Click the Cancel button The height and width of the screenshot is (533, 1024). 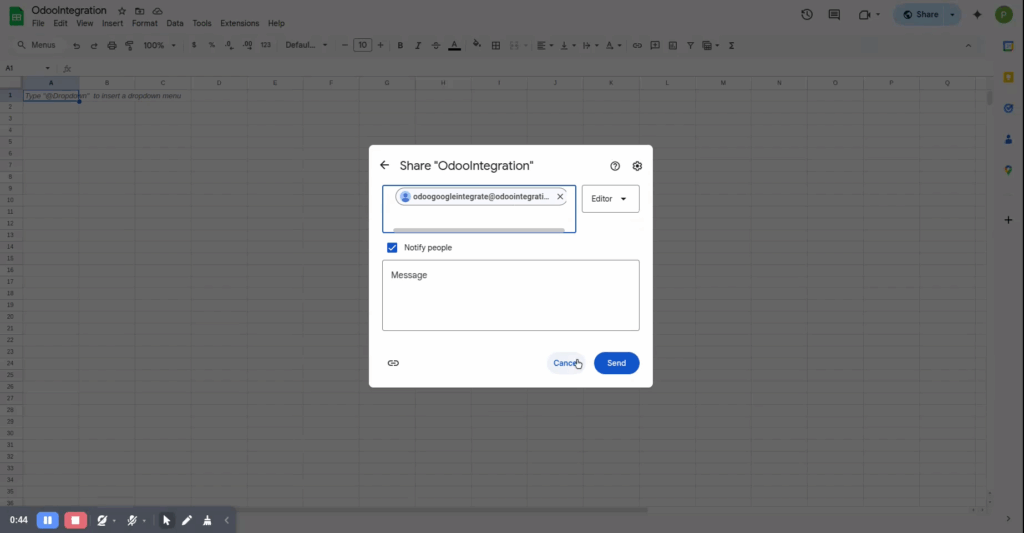pyautogui.click(x=566, y=363)
